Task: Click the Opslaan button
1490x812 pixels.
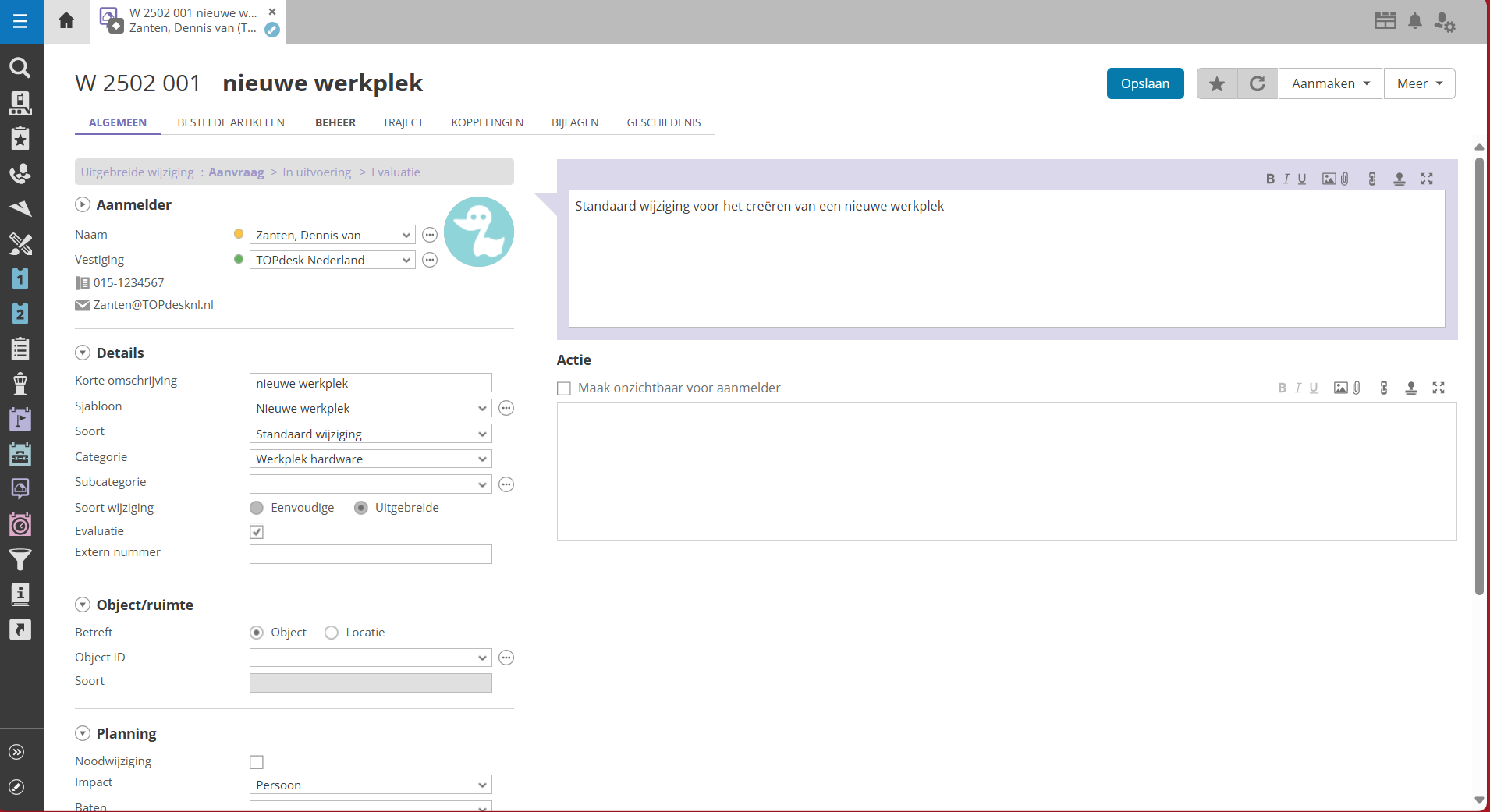Action: click(1144, 83)
